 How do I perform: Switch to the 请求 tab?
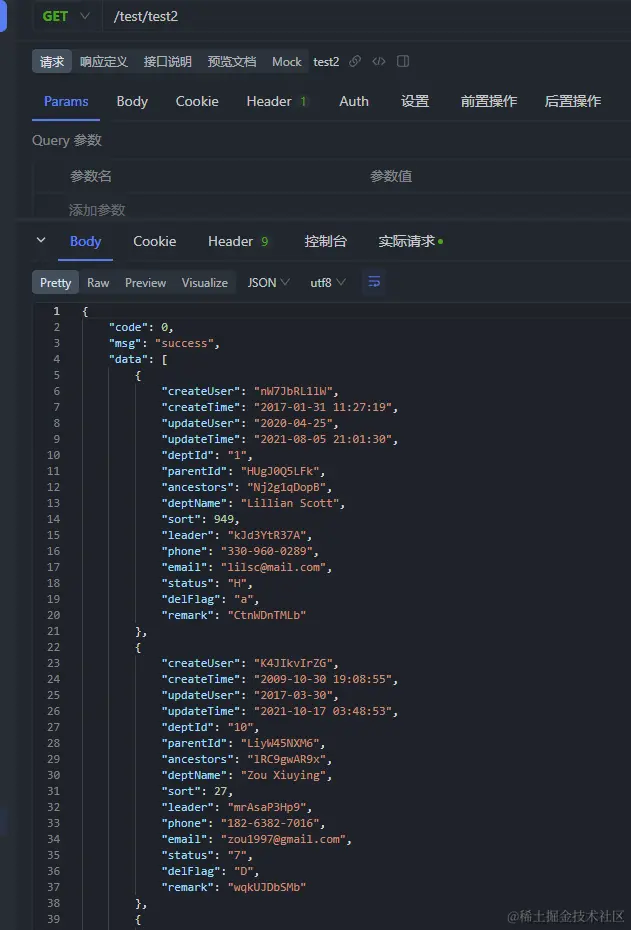[52, 62]
